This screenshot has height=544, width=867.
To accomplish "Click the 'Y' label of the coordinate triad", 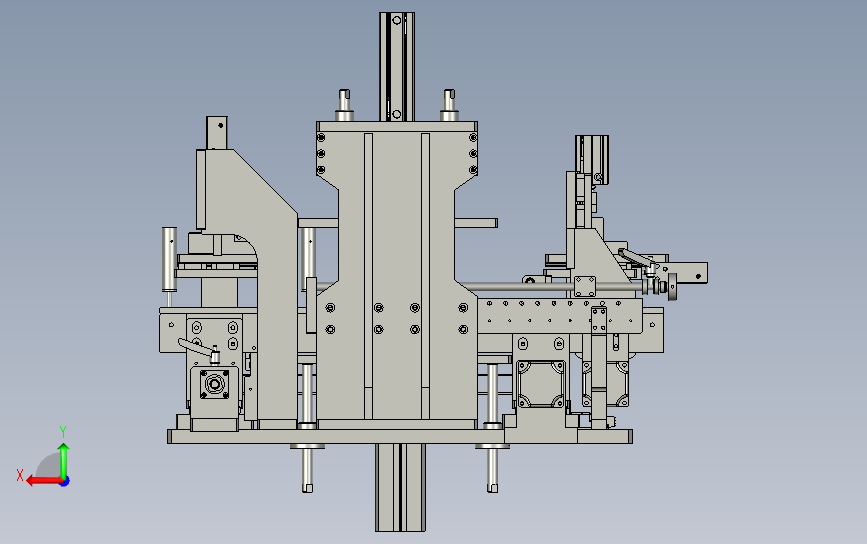I will (63, 431).
